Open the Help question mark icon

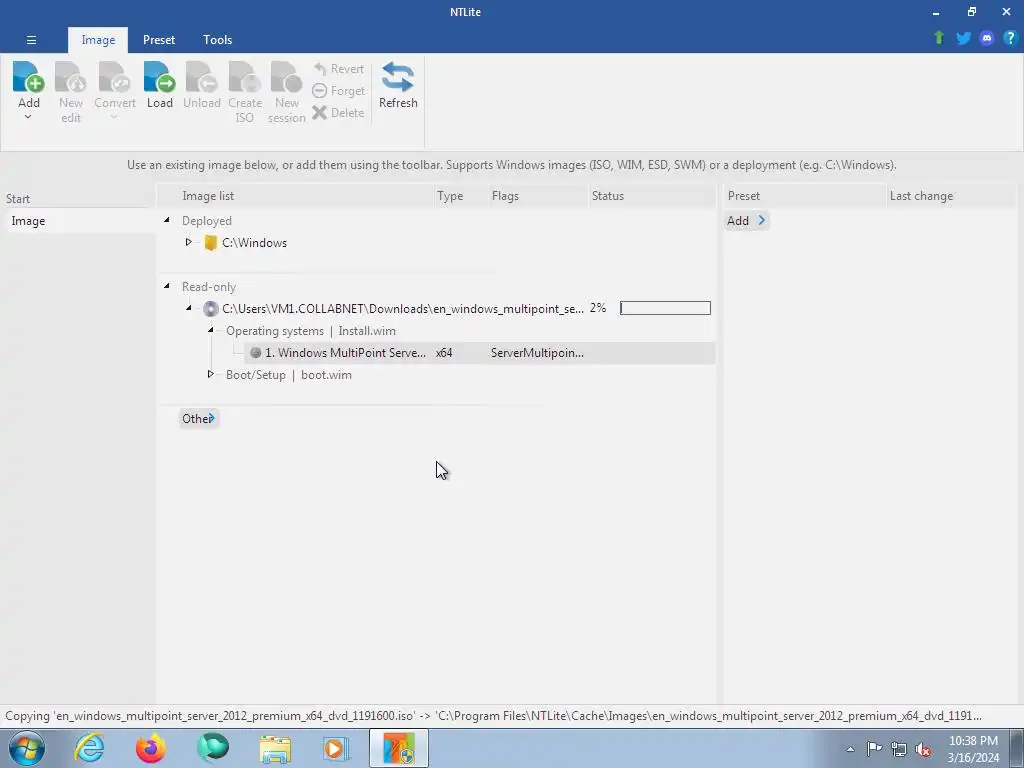click(x=1010, y=38)
